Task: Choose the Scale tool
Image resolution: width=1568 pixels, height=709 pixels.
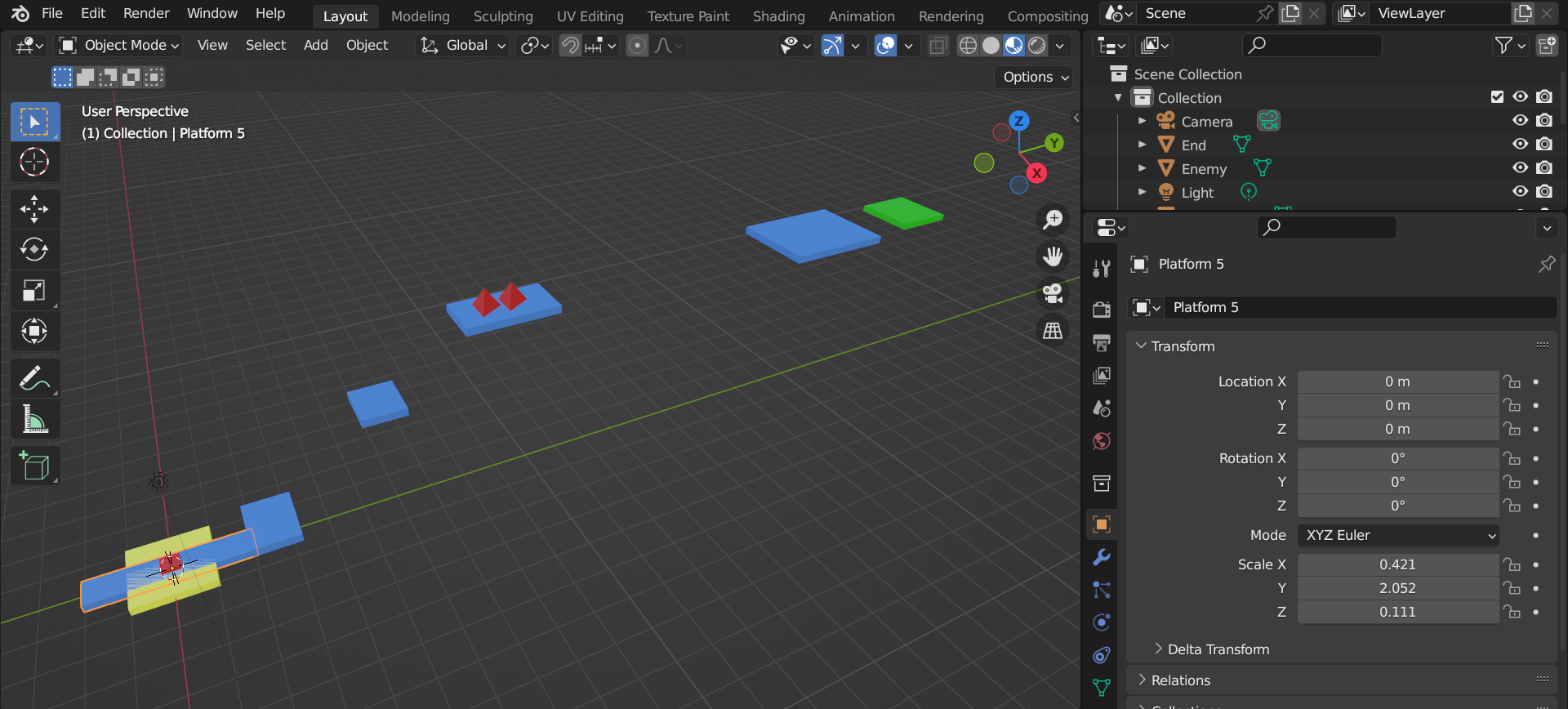Action: click(x=34, y=290)
